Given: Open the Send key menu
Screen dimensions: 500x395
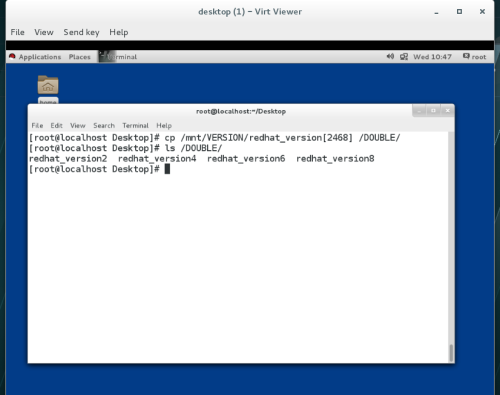Looking at the screenshot, I should (81, 32).
